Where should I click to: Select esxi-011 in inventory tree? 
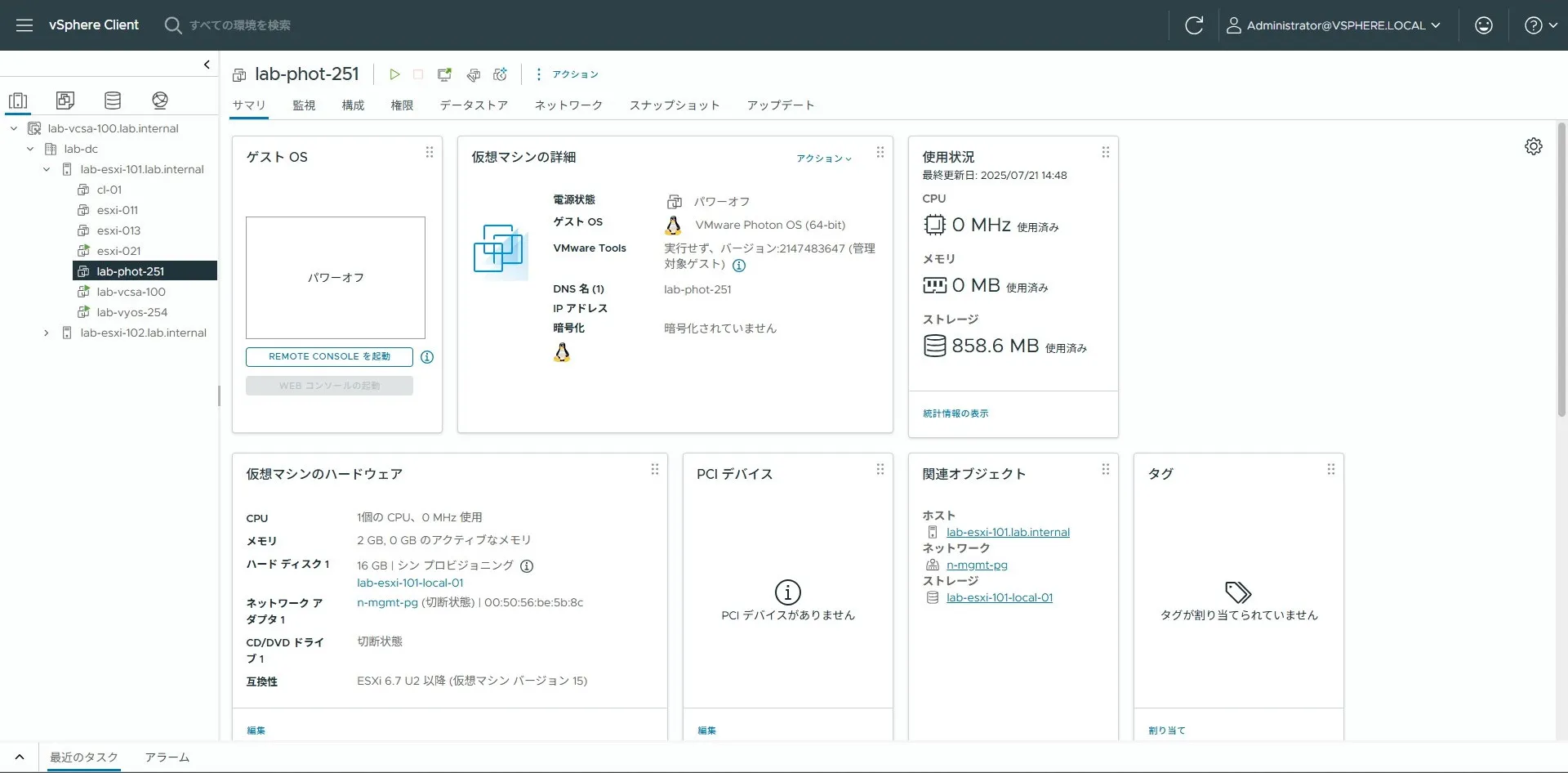point(117,210)
